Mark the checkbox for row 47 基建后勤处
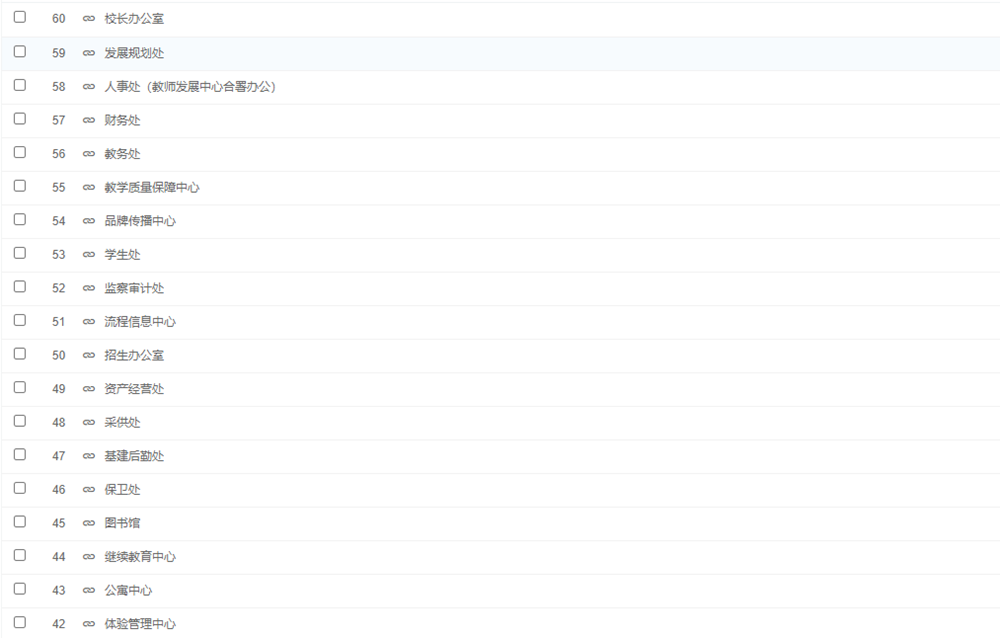The height and width of the screenshot is (638, 1000). point(20,454)
